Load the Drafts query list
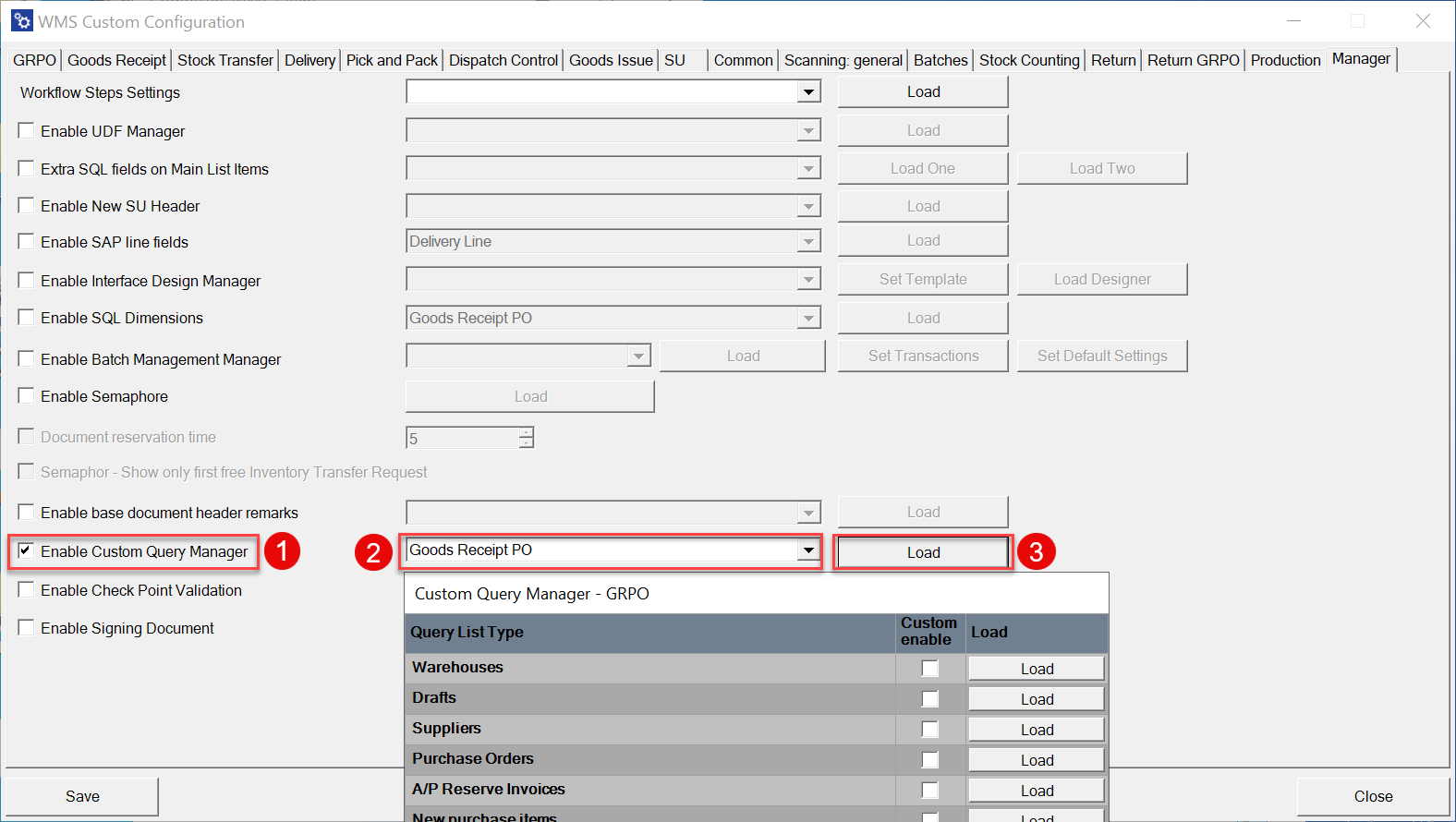The height and width of the screenshot is (822, 1456). point(1037,699)
